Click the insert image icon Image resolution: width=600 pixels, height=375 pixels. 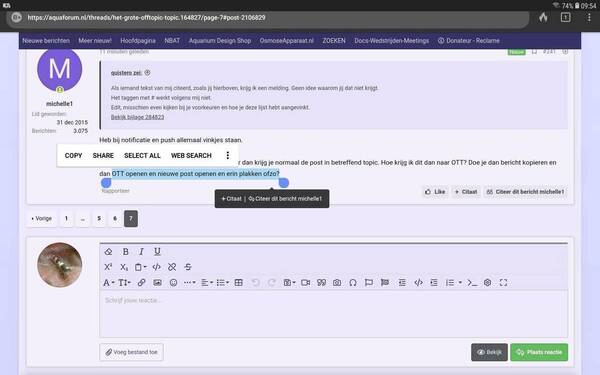157,283
